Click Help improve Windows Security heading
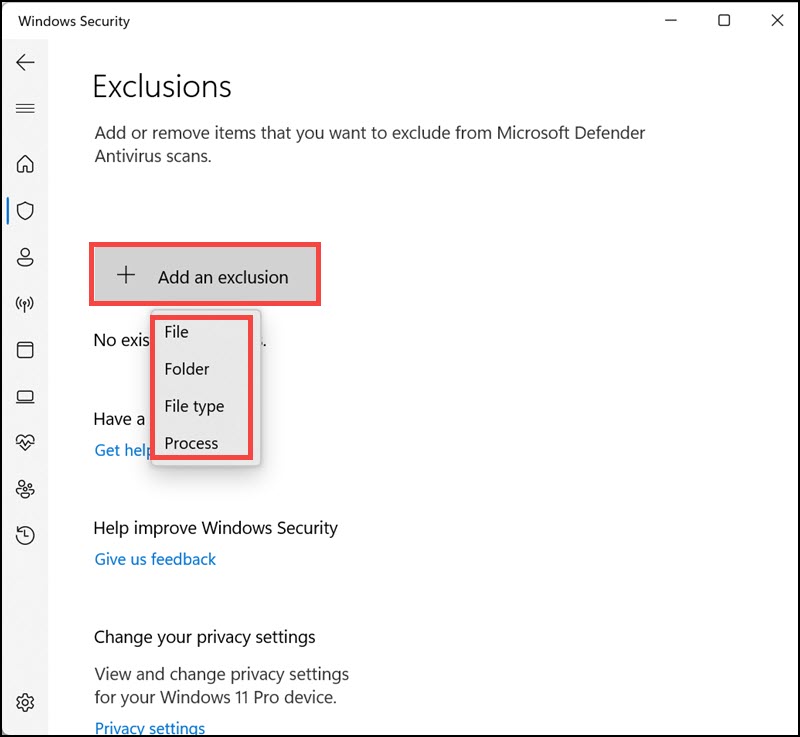The image size is (800, 737). 215,528
